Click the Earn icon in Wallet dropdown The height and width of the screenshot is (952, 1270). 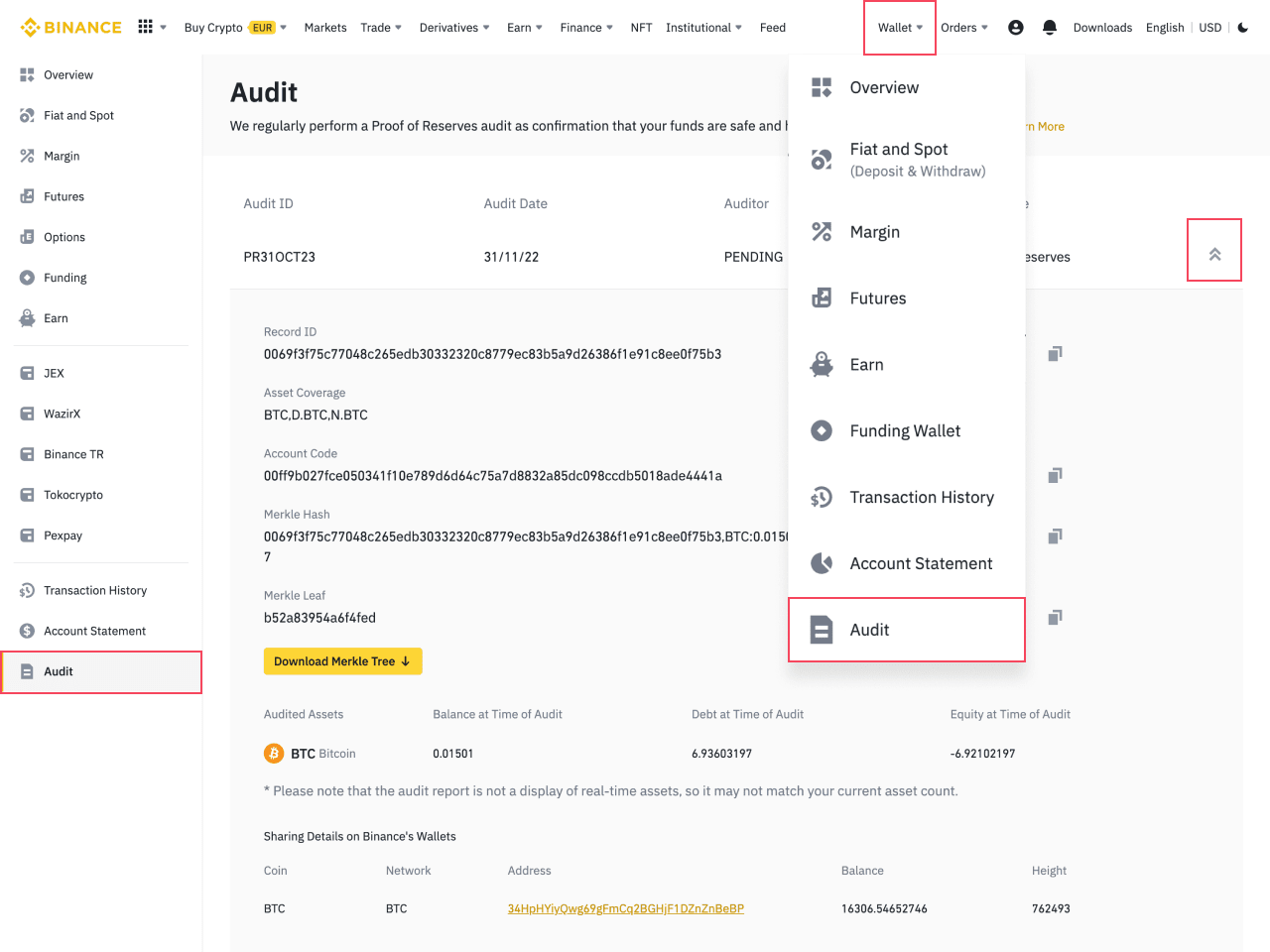coord(822,365)
